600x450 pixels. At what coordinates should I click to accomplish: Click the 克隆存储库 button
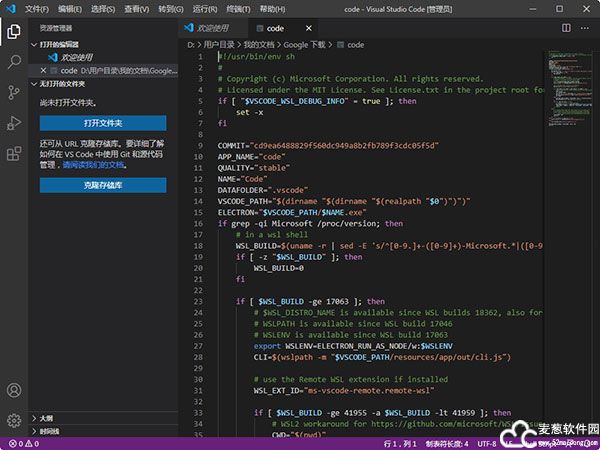(103, 185)
